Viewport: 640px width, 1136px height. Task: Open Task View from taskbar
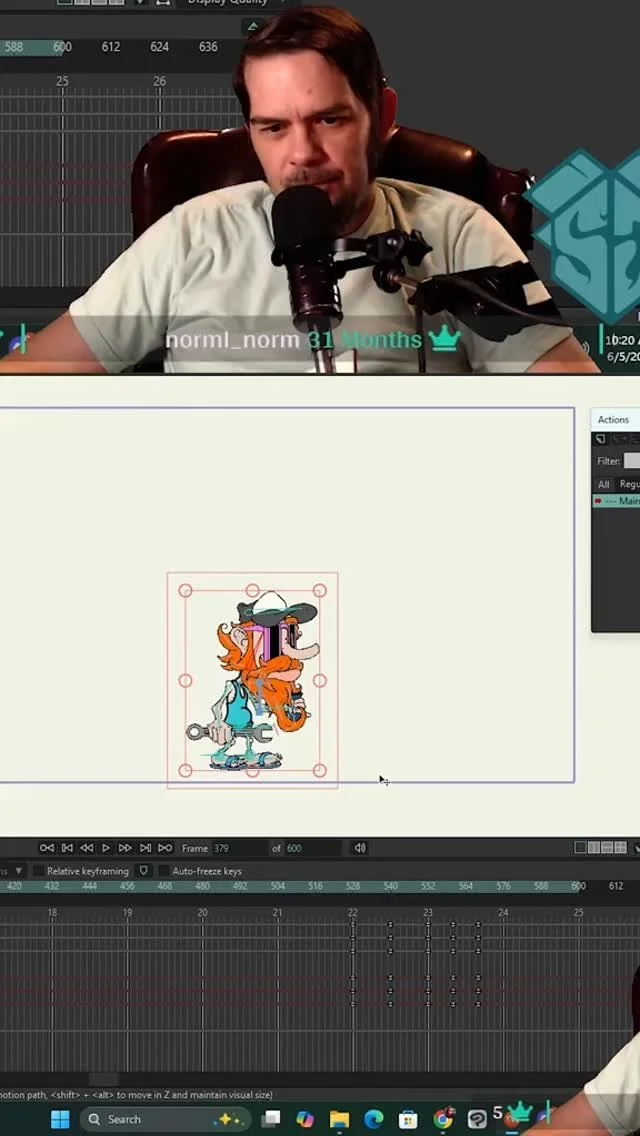click(x=271, y=1119)
